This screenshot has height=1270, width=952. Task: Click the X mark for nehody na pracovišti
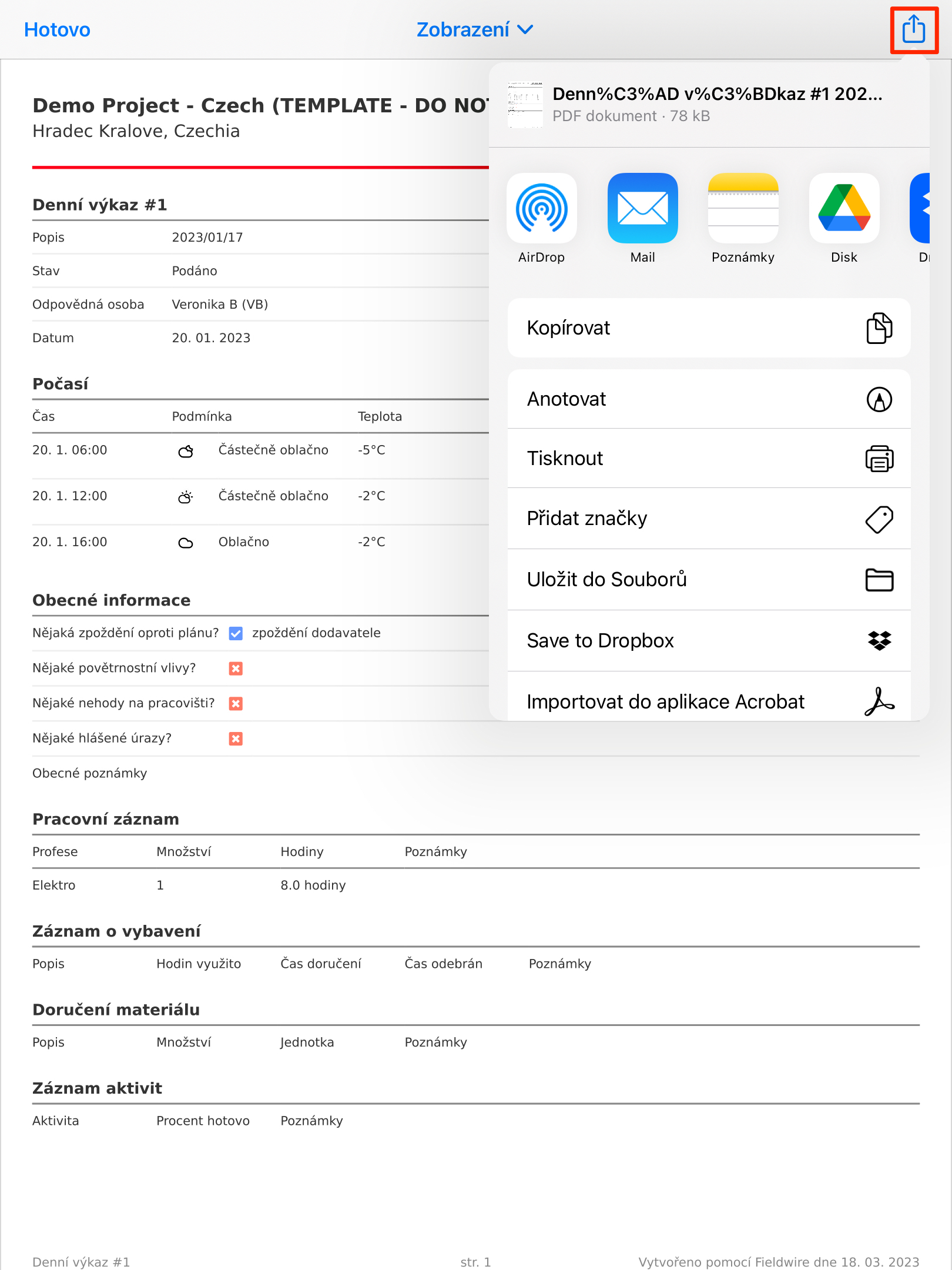coord(236,704)
